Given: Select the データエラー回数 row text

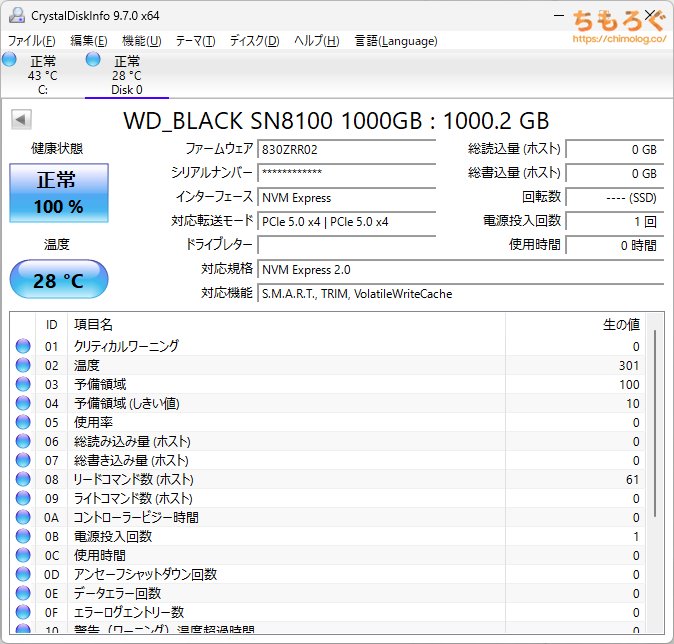Looking at the screenshot, I should click(x=117, y=593).
